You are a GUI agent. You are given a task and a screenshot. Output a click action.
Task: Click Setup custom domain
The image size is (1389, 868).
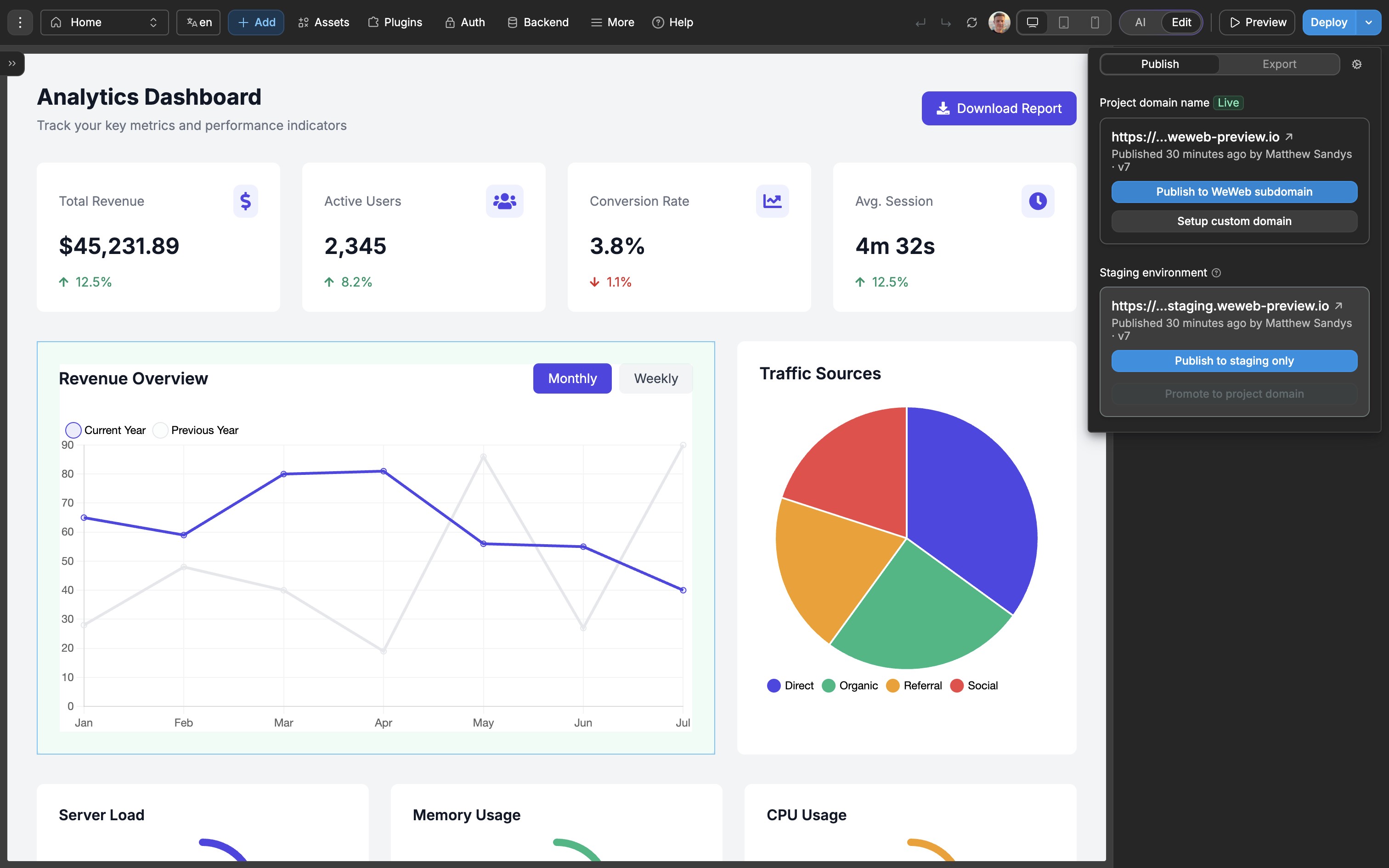pyautogui.click(x=1234, y=221)
